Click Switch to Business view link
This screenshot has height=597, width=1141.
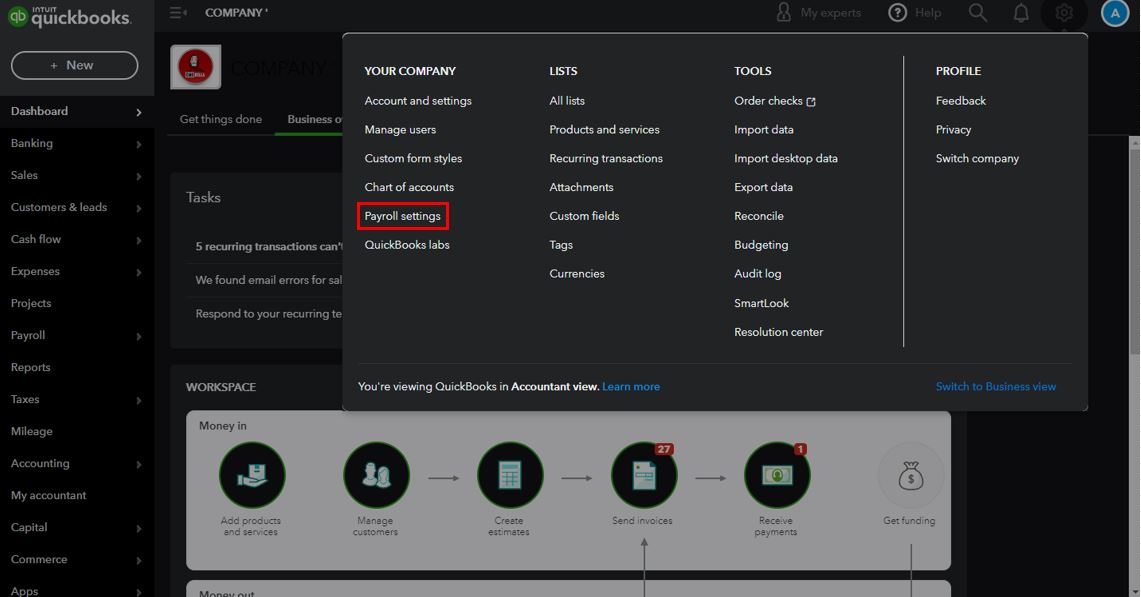pyautogui.click(x=995, y=387)
